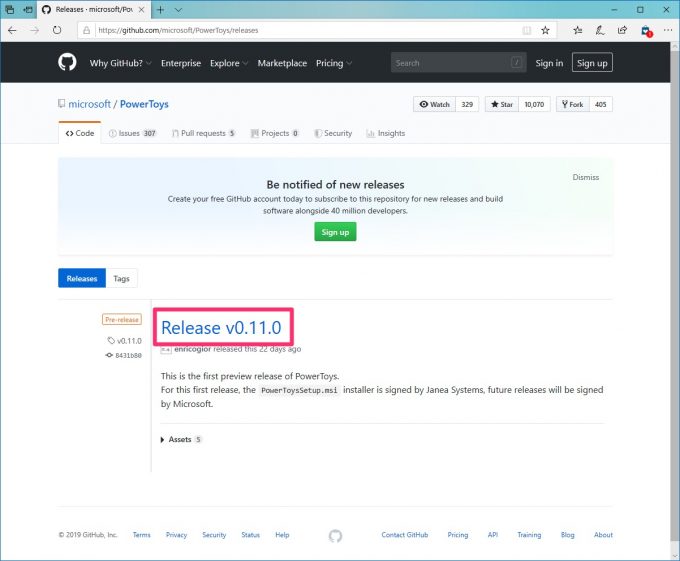This screenshot has width=680, height=561.
Task: Open enricogior author profile link
Action: pyautogui.click(x=193, y=349)
